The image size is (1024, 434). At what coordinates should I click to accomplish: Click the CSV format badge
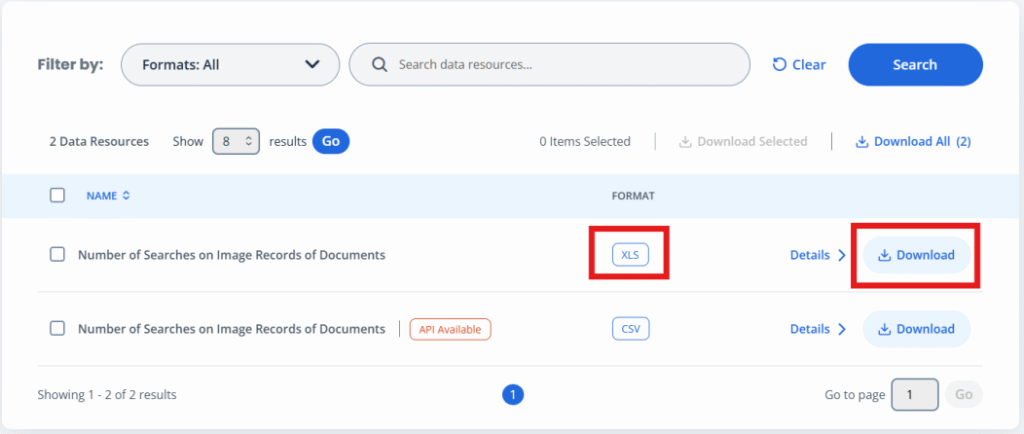click(x=629, y=329)
